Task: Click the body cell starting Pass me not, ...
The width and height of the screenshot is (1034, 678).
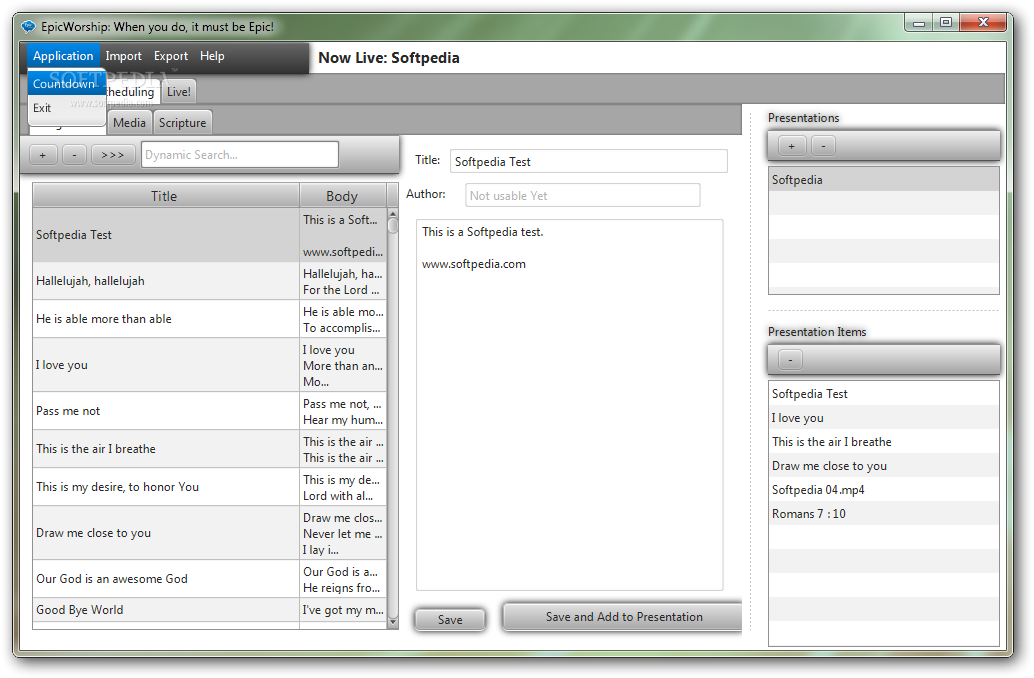Action: click(x=343, y=412)
